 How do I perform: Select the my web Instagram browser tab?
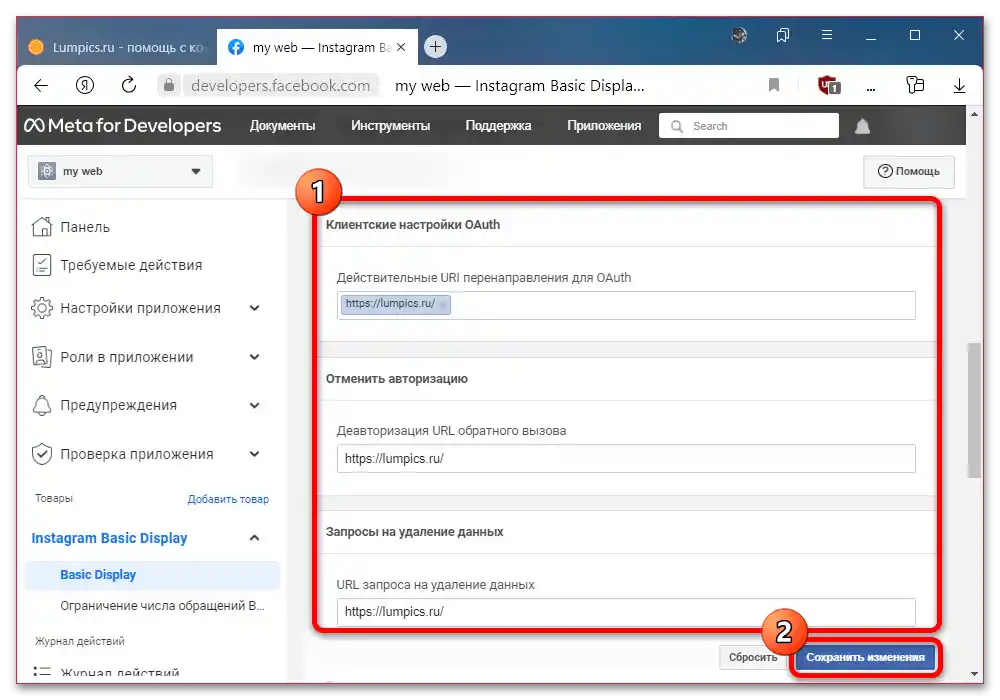[317, 47]
